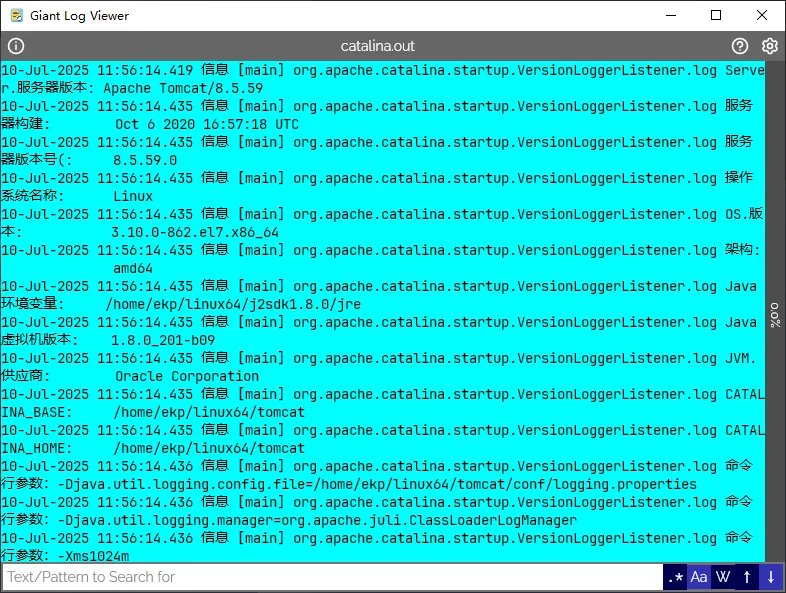This screenshot has height=593, width=786.
Task: Close the Giant Log Viewer window
Action: point(761,16)
